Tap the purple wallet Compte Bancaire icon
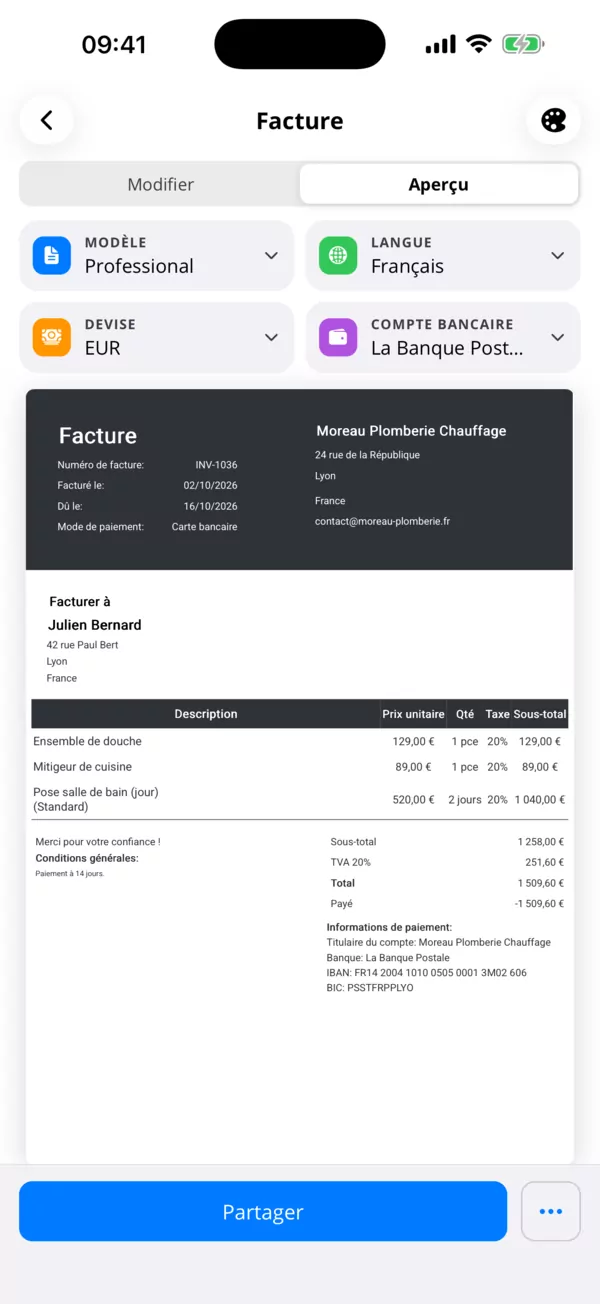The width and height of the screenshot is (600, 1304). 338,337
